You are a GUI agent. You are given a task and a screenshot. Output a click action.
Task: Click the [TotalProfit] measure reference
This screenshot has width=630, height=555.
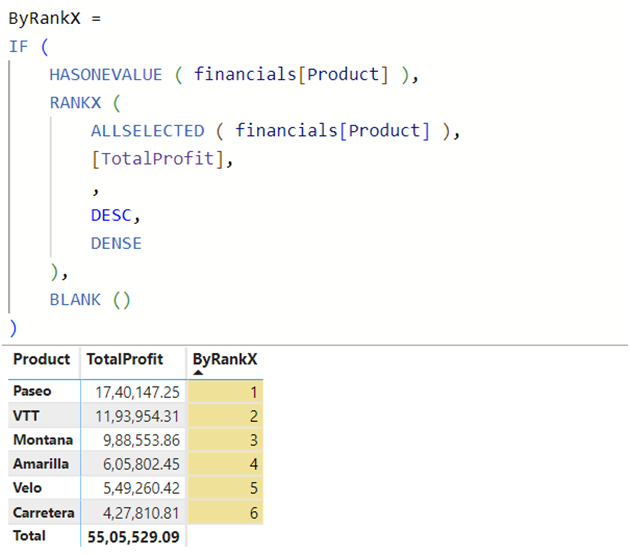[158, 159]
